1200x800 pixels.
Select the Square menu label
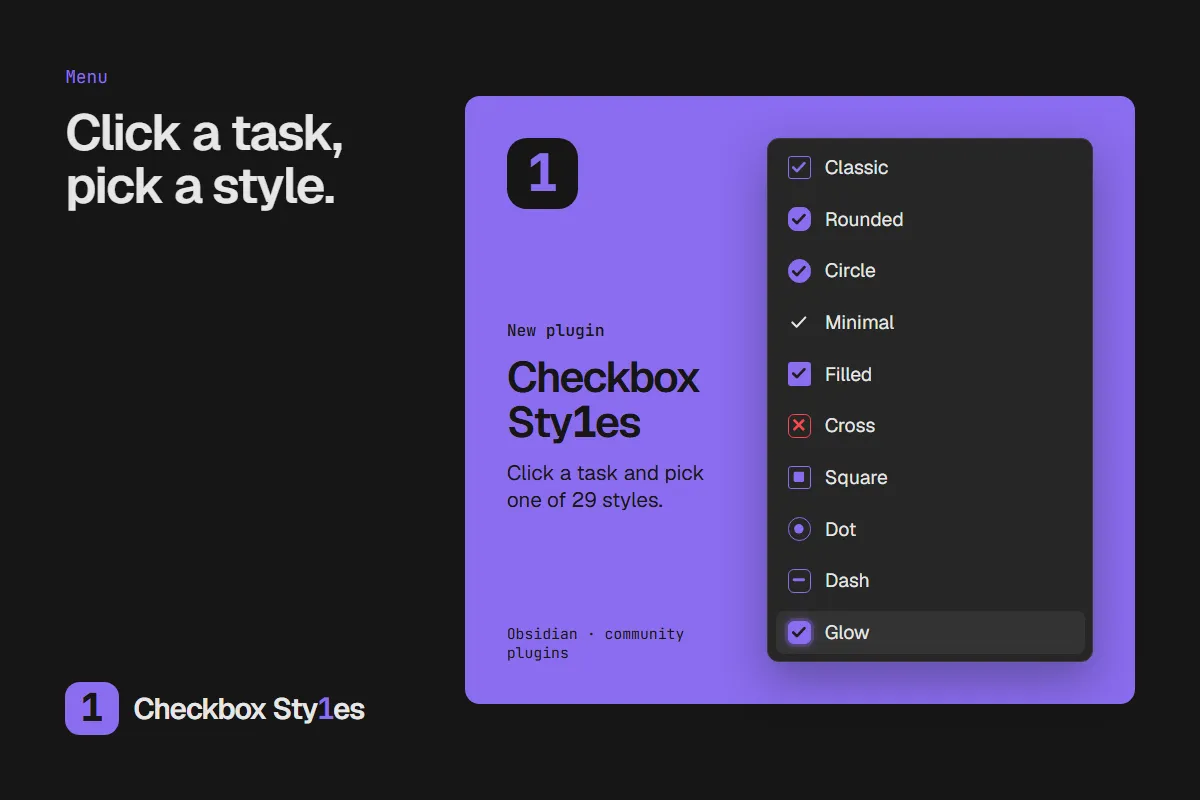pos(856,478)
